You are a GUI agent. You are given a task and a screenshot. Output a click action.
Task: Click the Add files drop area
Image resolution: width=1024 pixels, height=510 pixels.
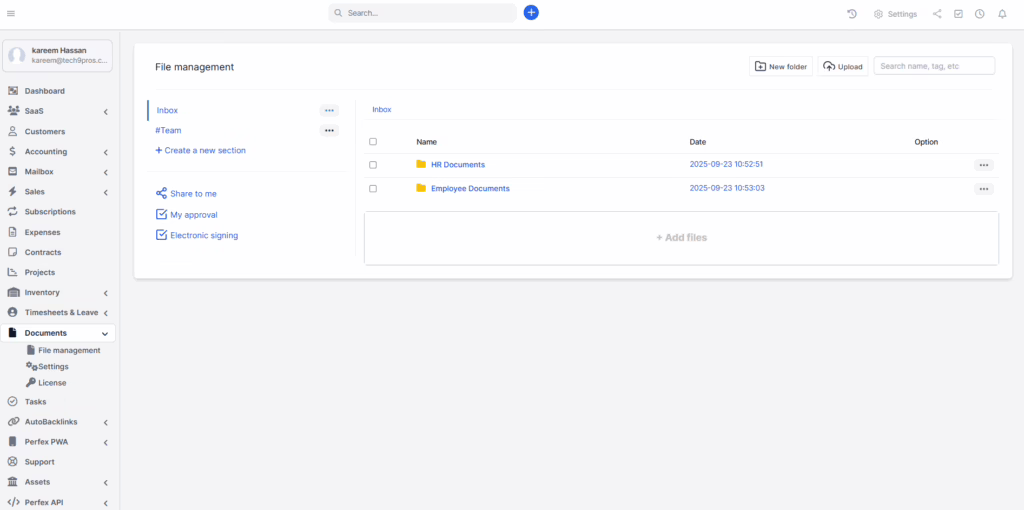click(681, 238)
